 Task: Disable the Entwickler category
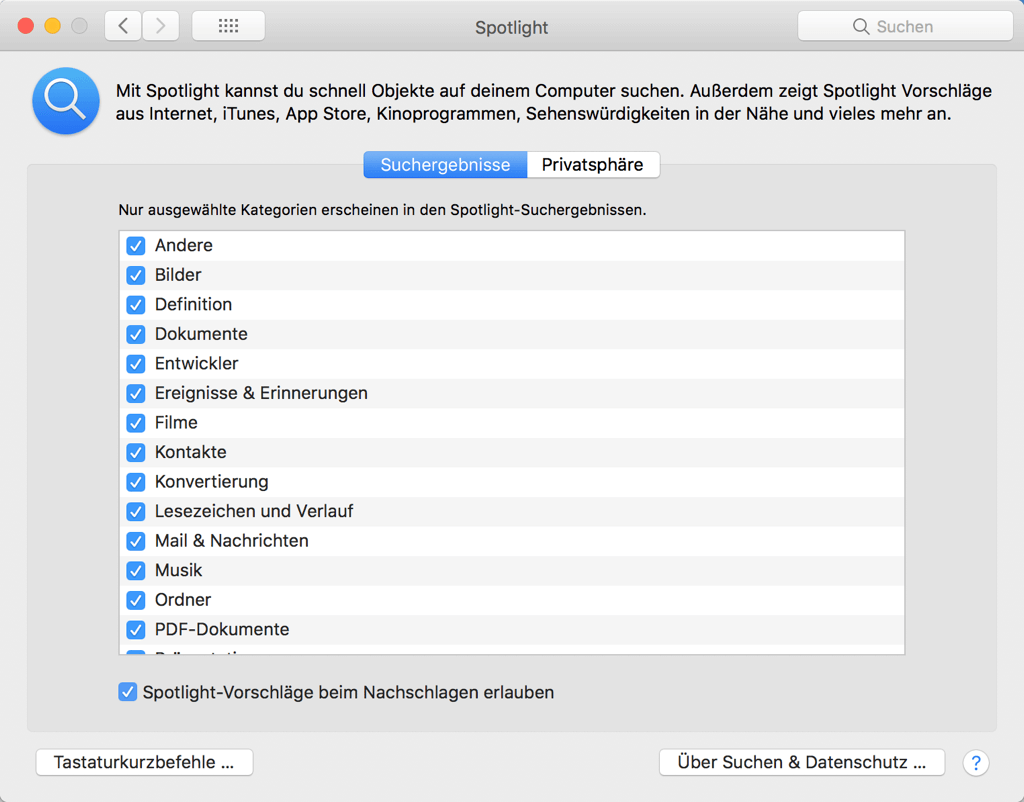(136, 364)
